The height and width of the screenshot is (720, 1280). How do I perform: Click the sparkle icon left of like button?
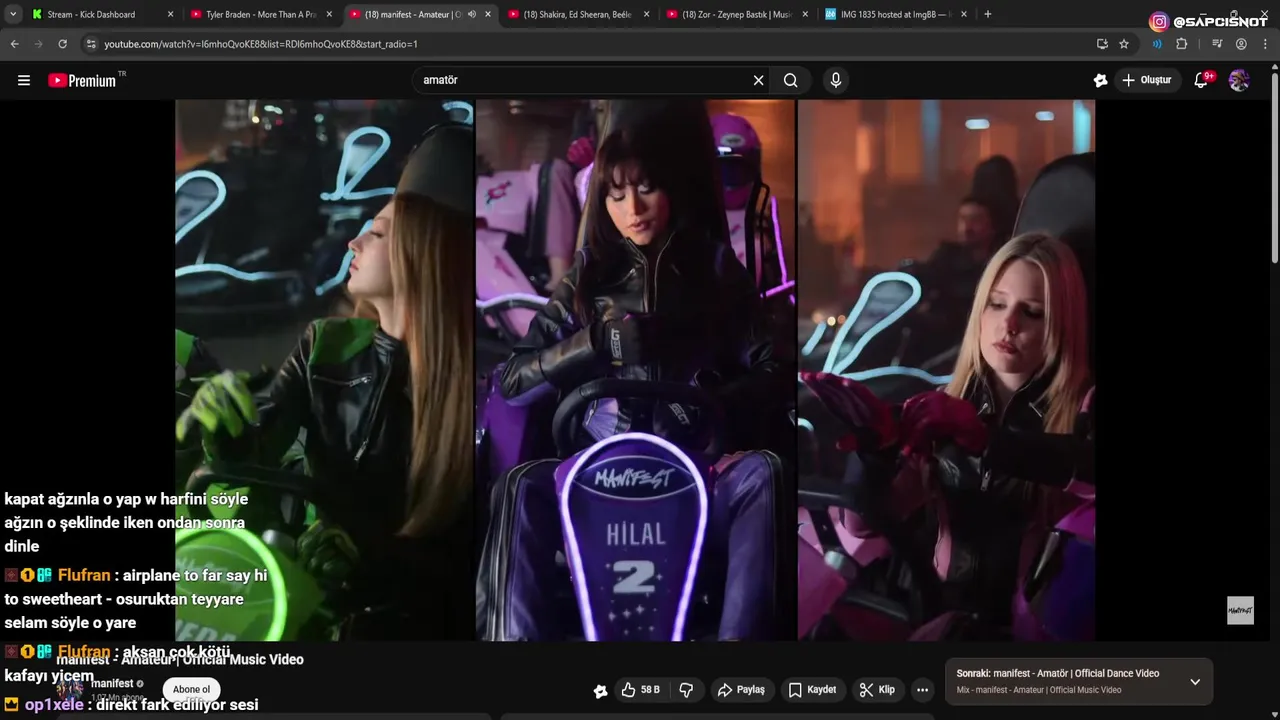click(x=600, y=690)
